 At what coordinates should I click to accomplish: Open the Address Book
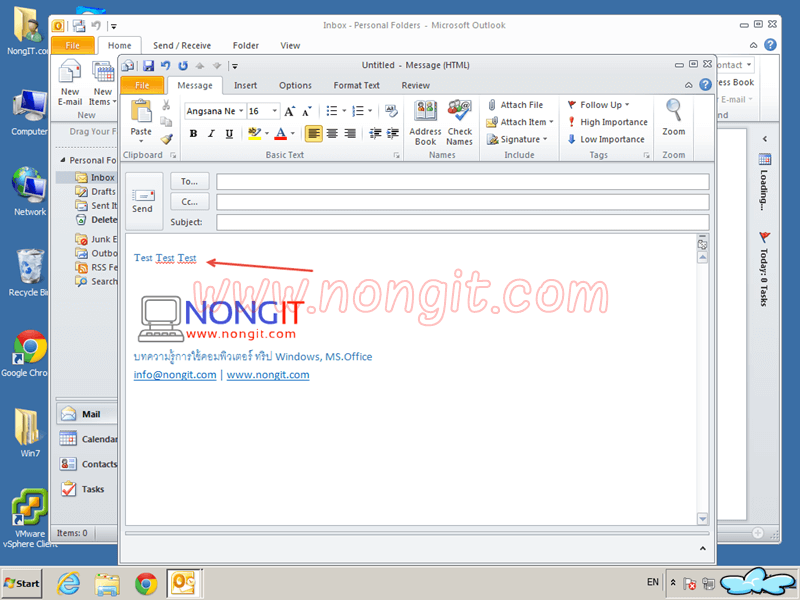(x=425, y=123)
